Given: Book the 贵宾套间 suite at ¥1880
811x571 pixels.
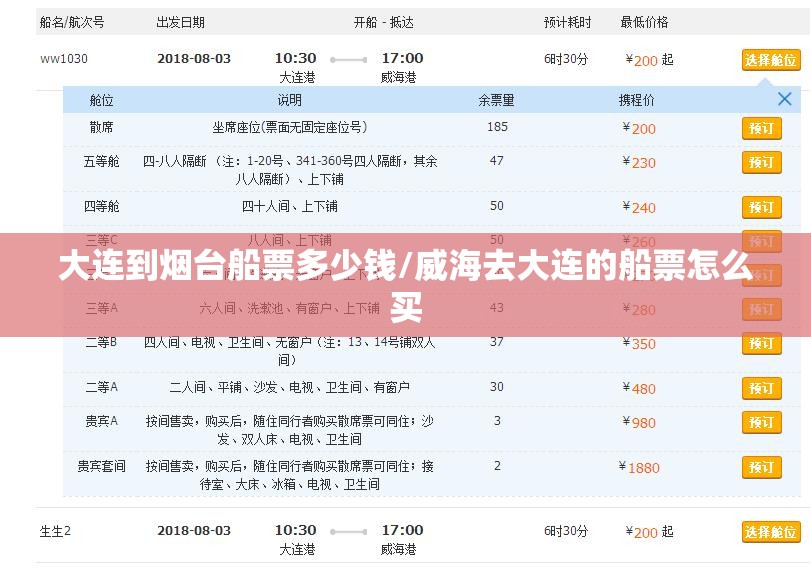Looking at the screenshot, I should [x=761, y=468].
